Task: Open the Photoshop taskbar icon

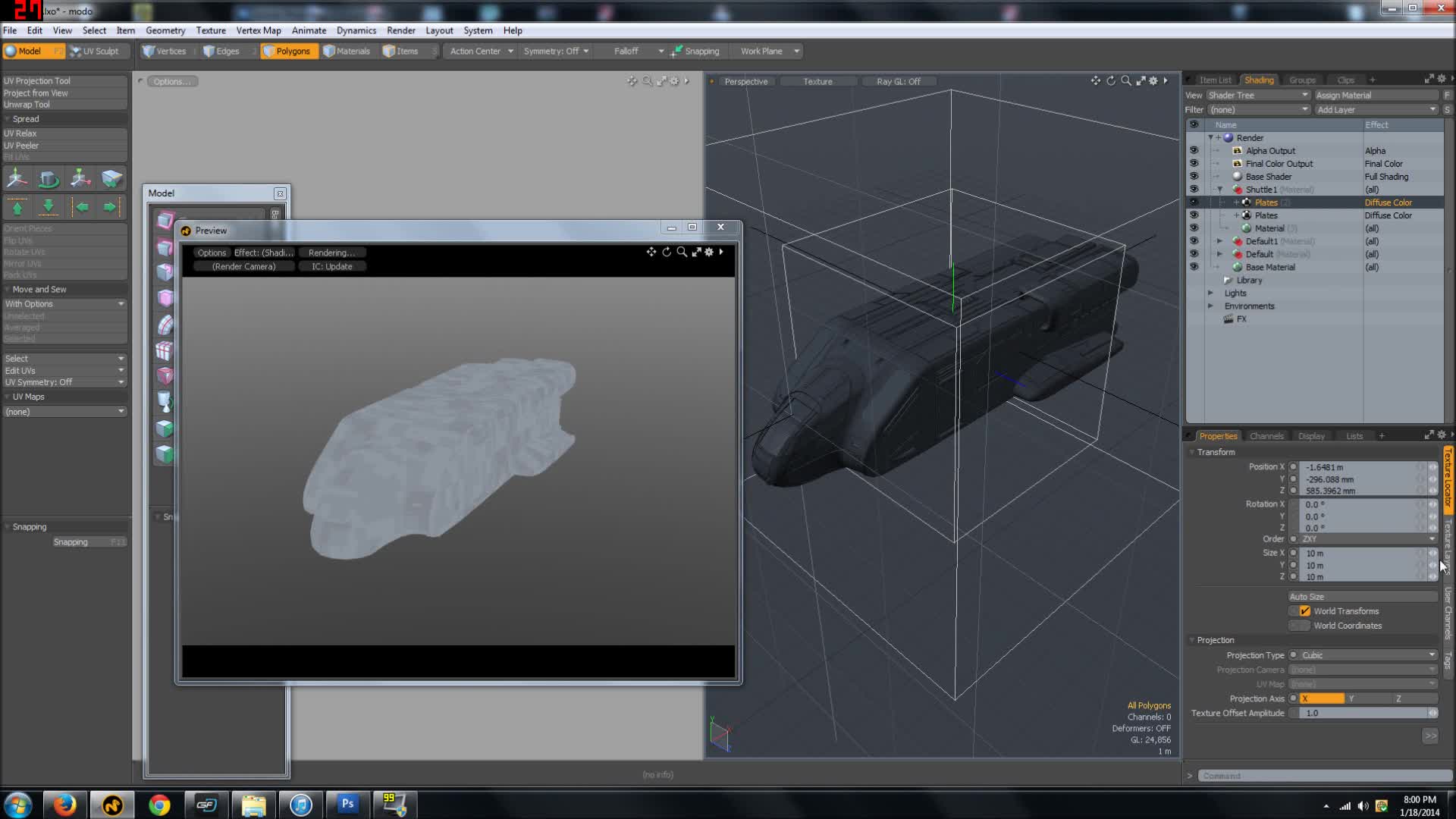Action: point(347,804)
